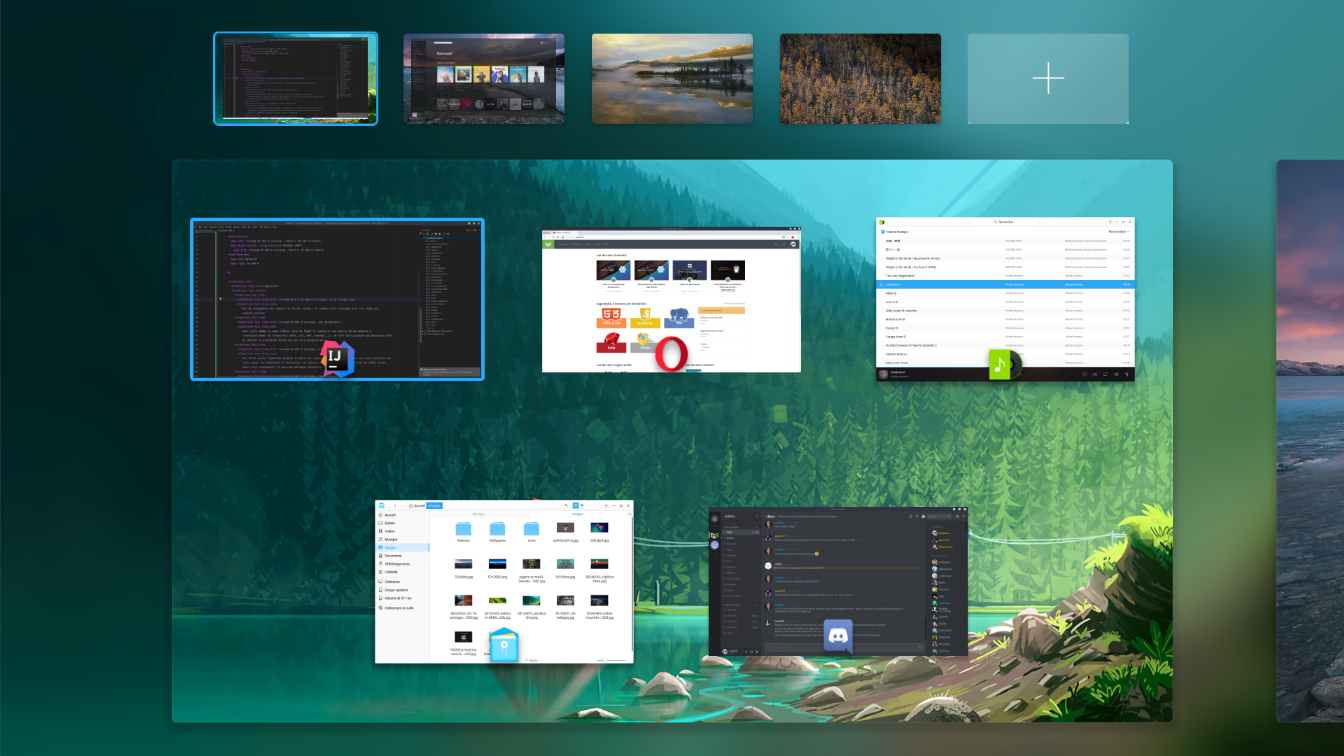
Task: Switch to the Musique tab in file manager
Action: pos(479,514)
